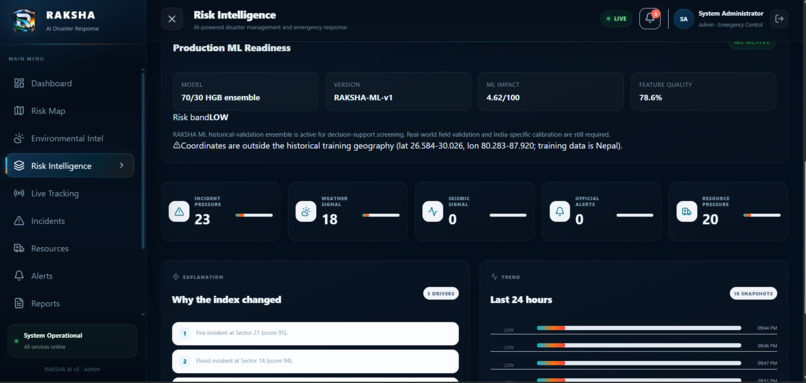Open driver 2 Flood incident Sector 14

coord(315,361)
